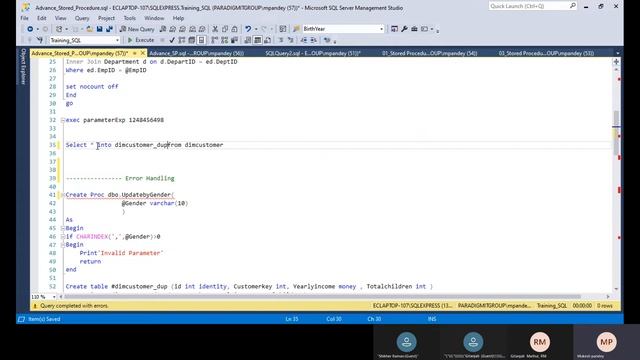
Task: Click the New Query button
Action: (137, 29)
